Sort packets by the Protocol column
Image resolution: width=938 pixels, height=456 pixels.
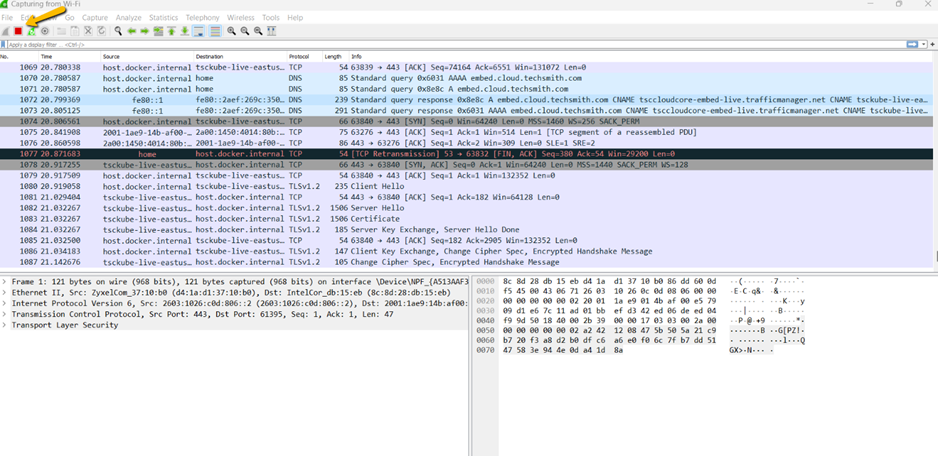pyautogui.click(x=299, y=57)
